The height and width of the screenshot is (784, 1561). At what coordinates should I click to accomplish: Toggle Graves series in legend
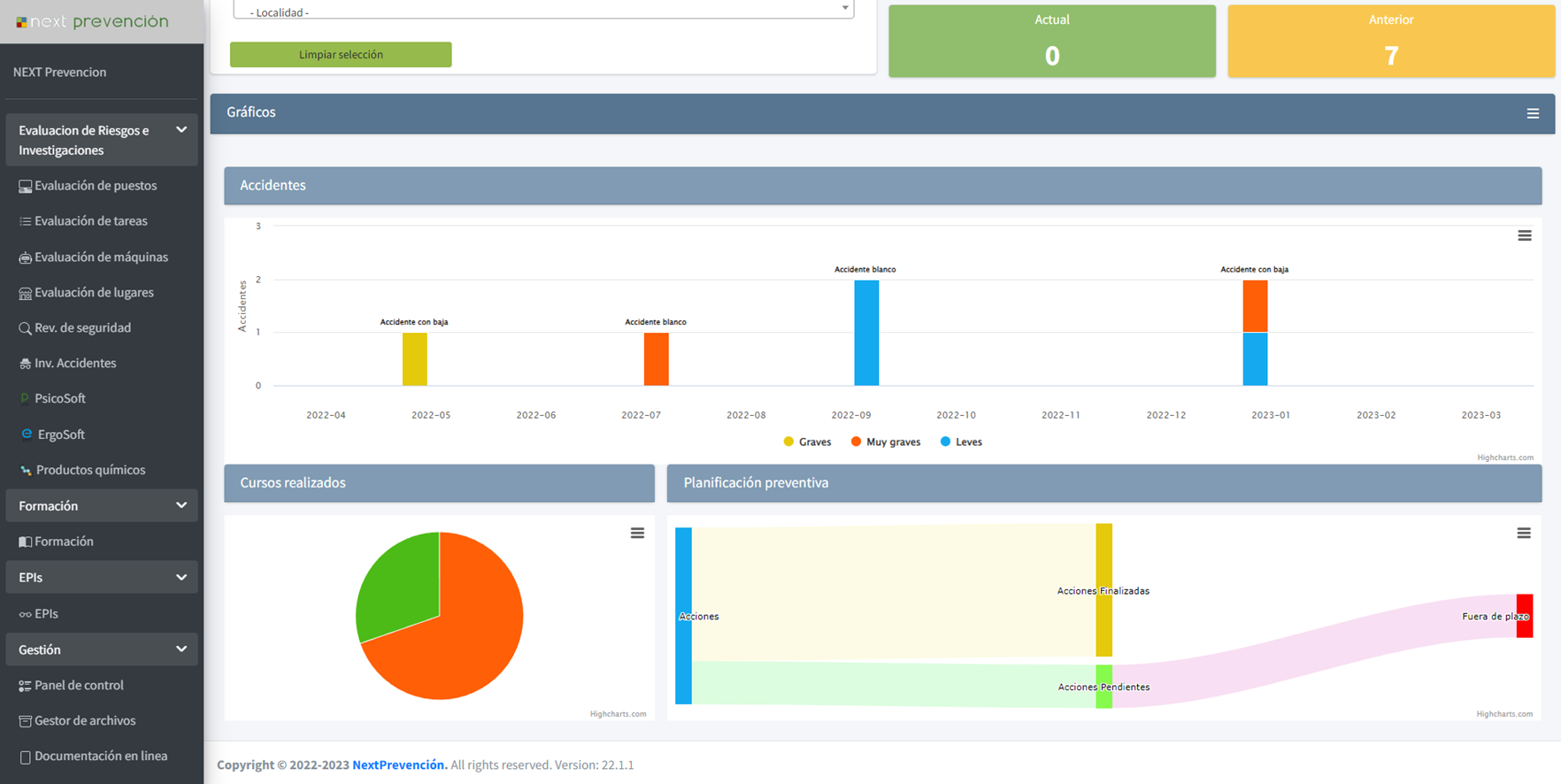807,442
